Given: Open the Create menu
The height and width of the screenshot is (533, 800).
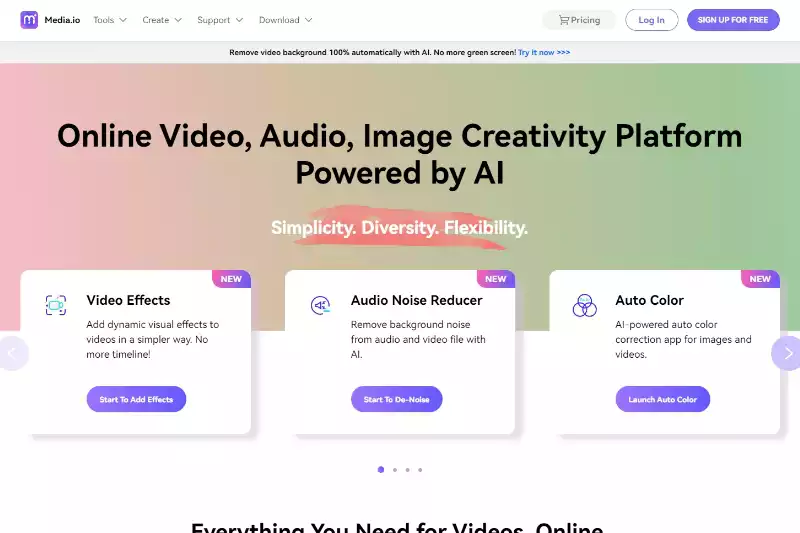Looking at the screenshot, I should click(162, 20).
